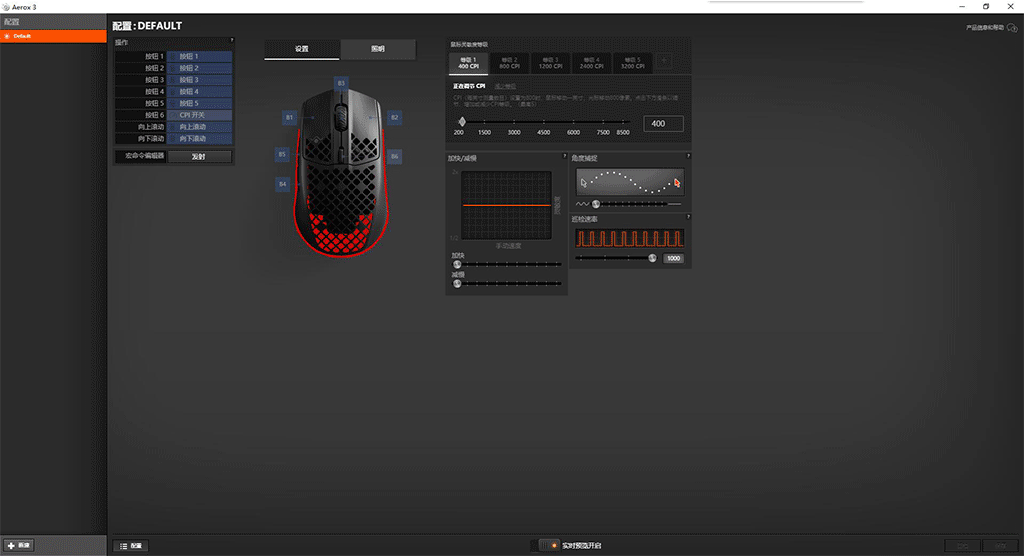
Task: Click the angle snapping preview graphic
Action: click(630, 182)
